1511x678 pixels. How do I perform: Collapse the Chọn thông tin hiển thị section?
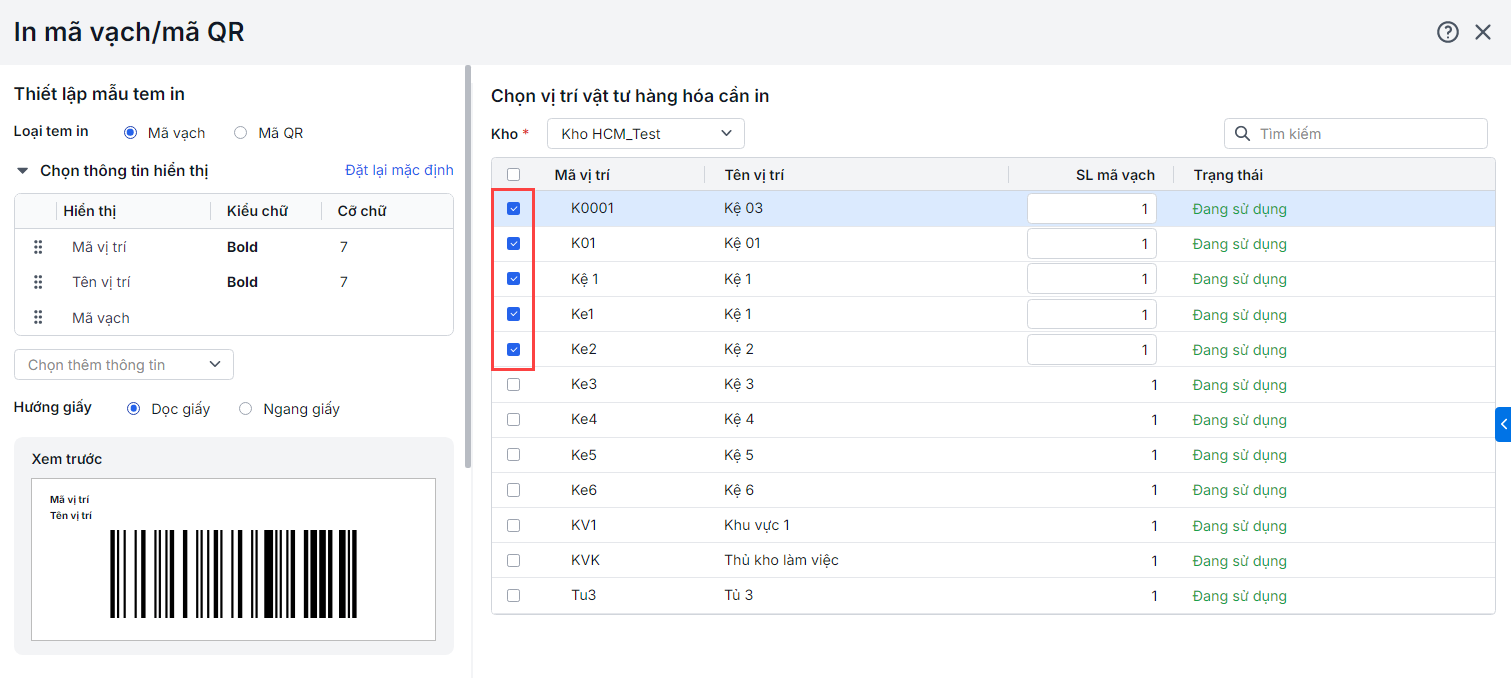pyautogui.click(x=22, y=171)
